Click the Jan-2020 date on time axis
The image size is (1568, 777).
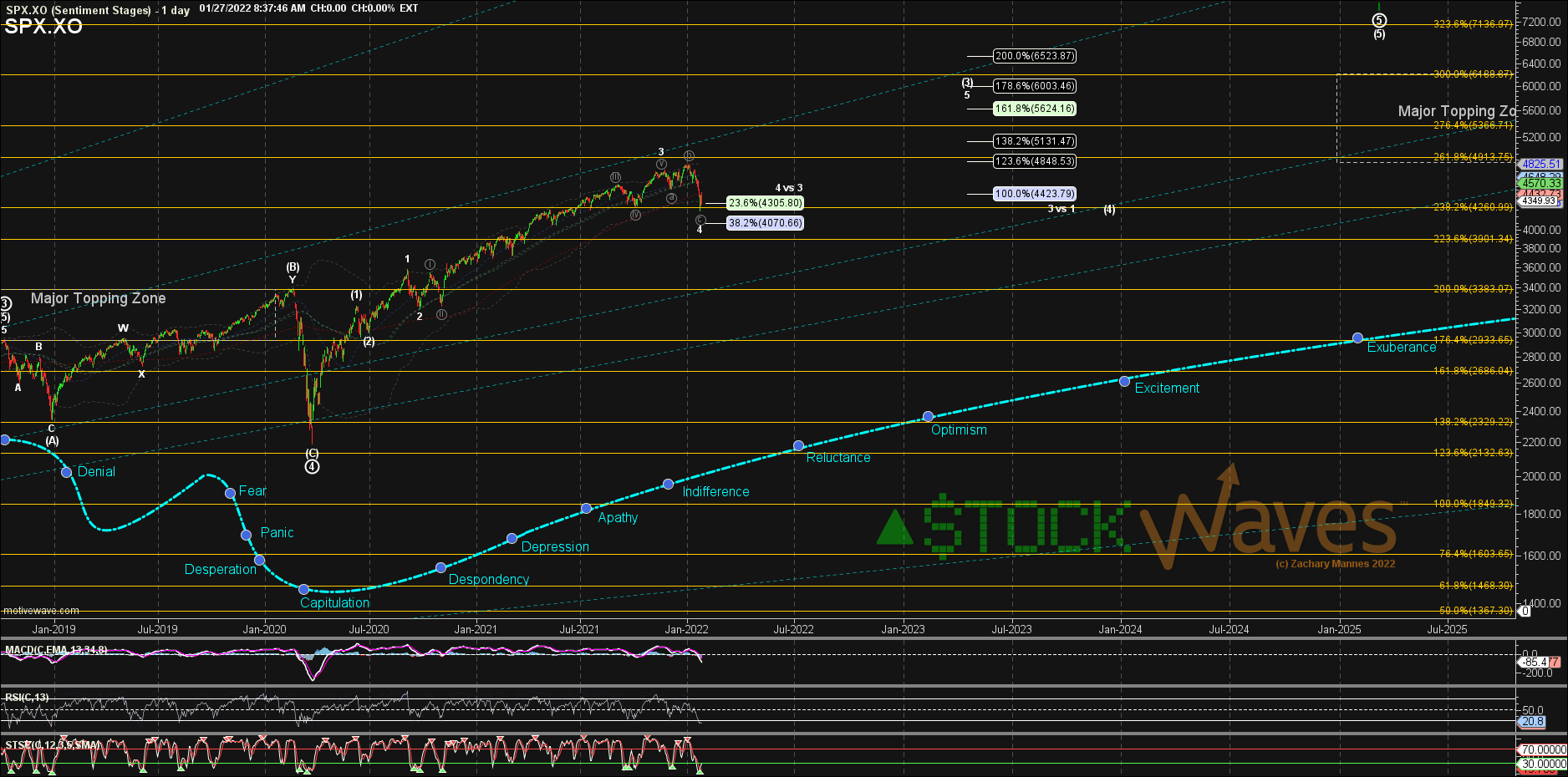264,629
